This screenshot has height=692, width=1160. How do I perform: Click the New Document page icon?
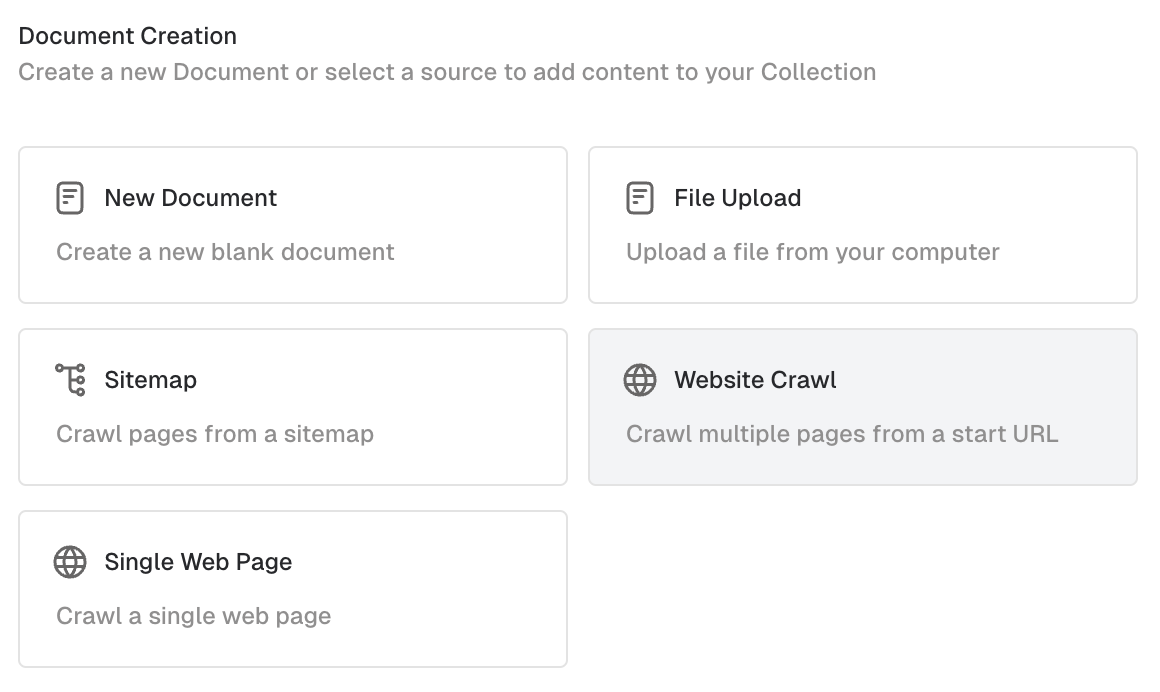[70, 198]
